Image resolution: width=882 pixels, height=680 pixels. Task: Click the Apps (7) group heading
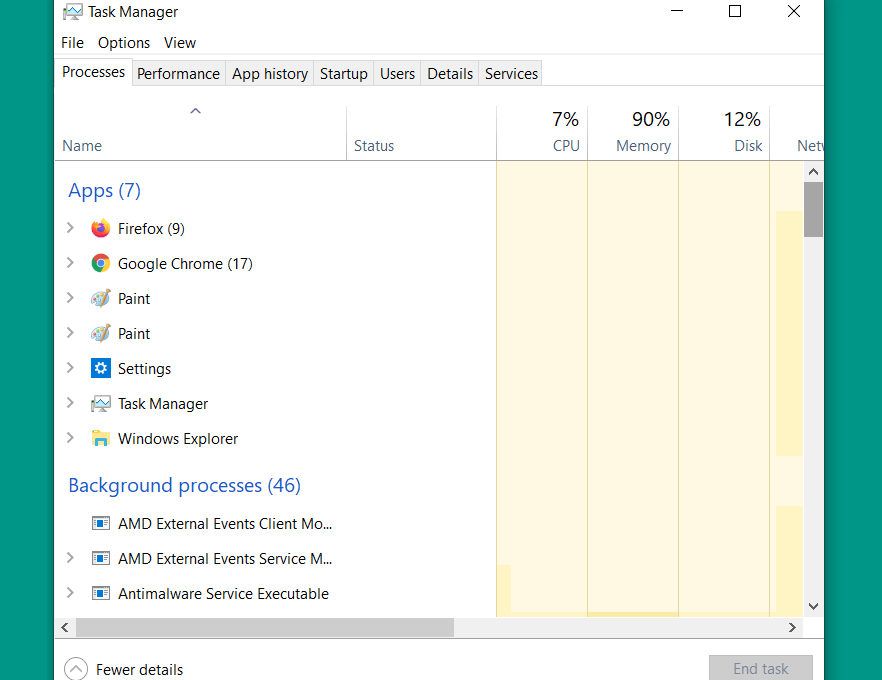pyautogui.click(x=105, y=191)
